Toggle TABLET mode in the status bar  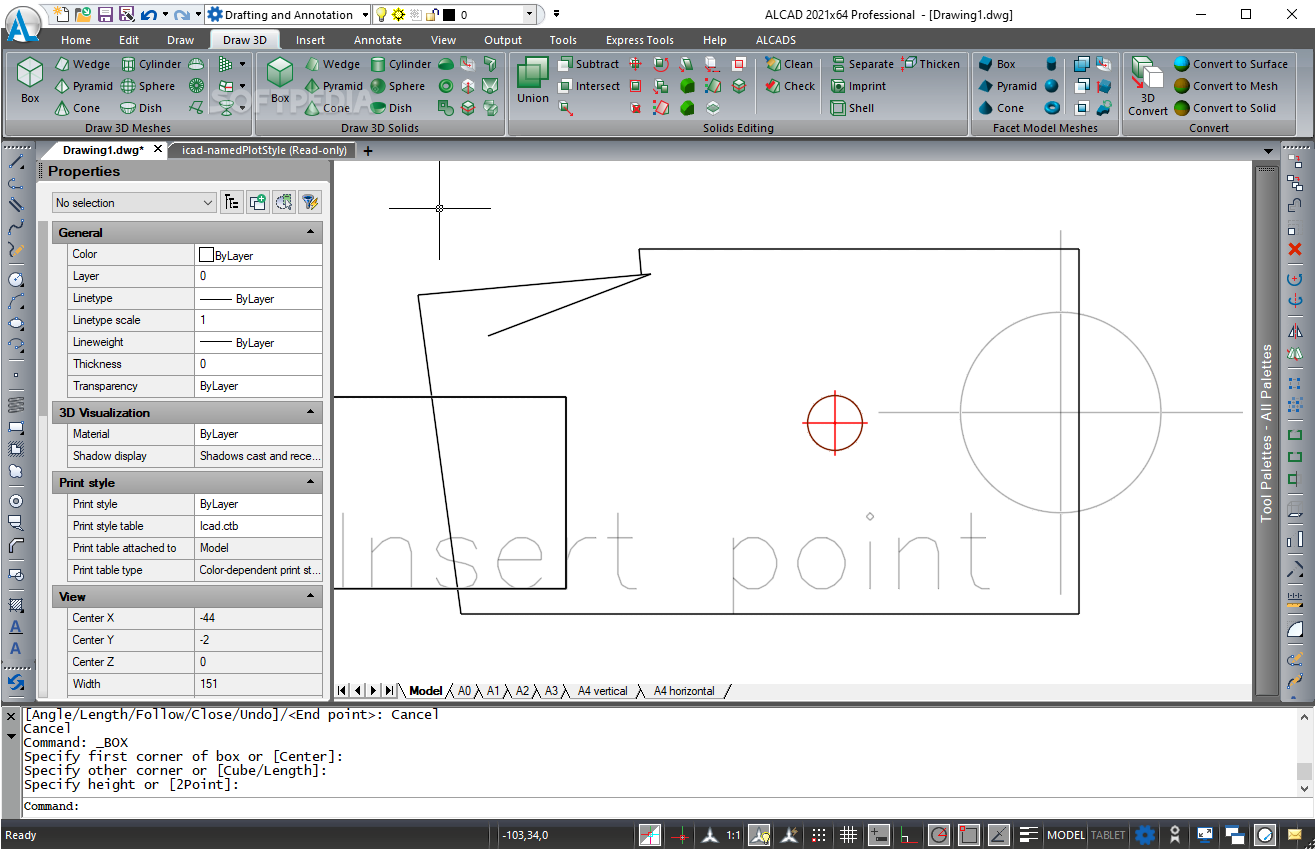click(1107, 835)
